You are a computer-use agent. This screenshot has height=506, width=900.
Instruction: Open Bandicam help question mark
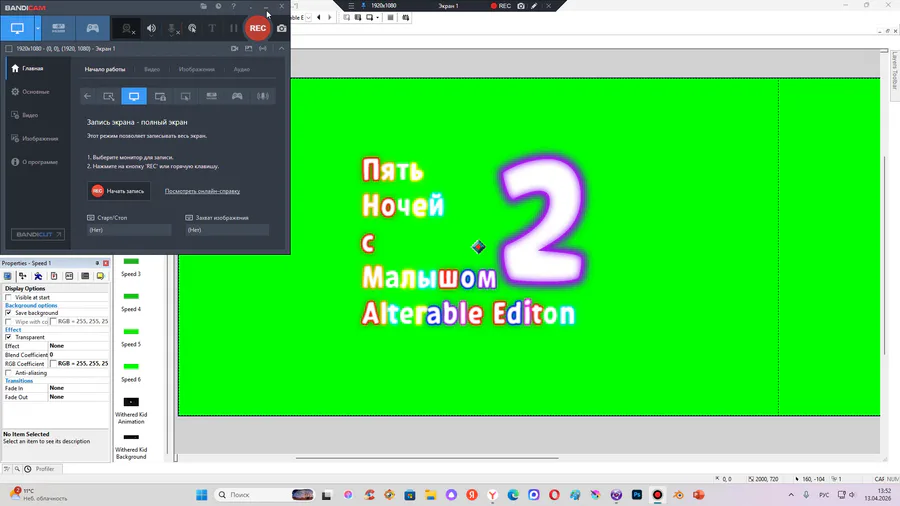coord(234,6)
